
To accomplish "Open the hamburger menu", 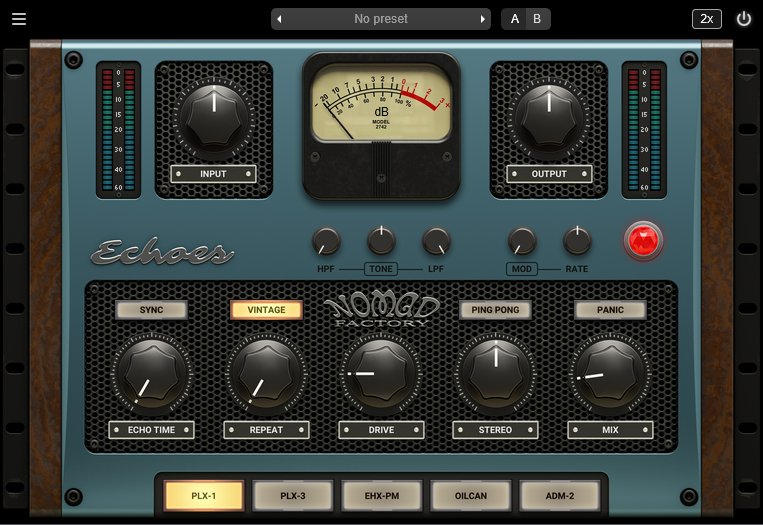I will pos(18,19).
